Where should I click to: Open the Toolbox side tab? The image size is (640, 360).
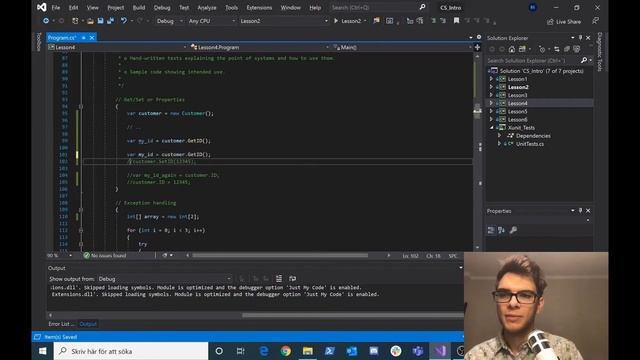(x=39, y=42)
